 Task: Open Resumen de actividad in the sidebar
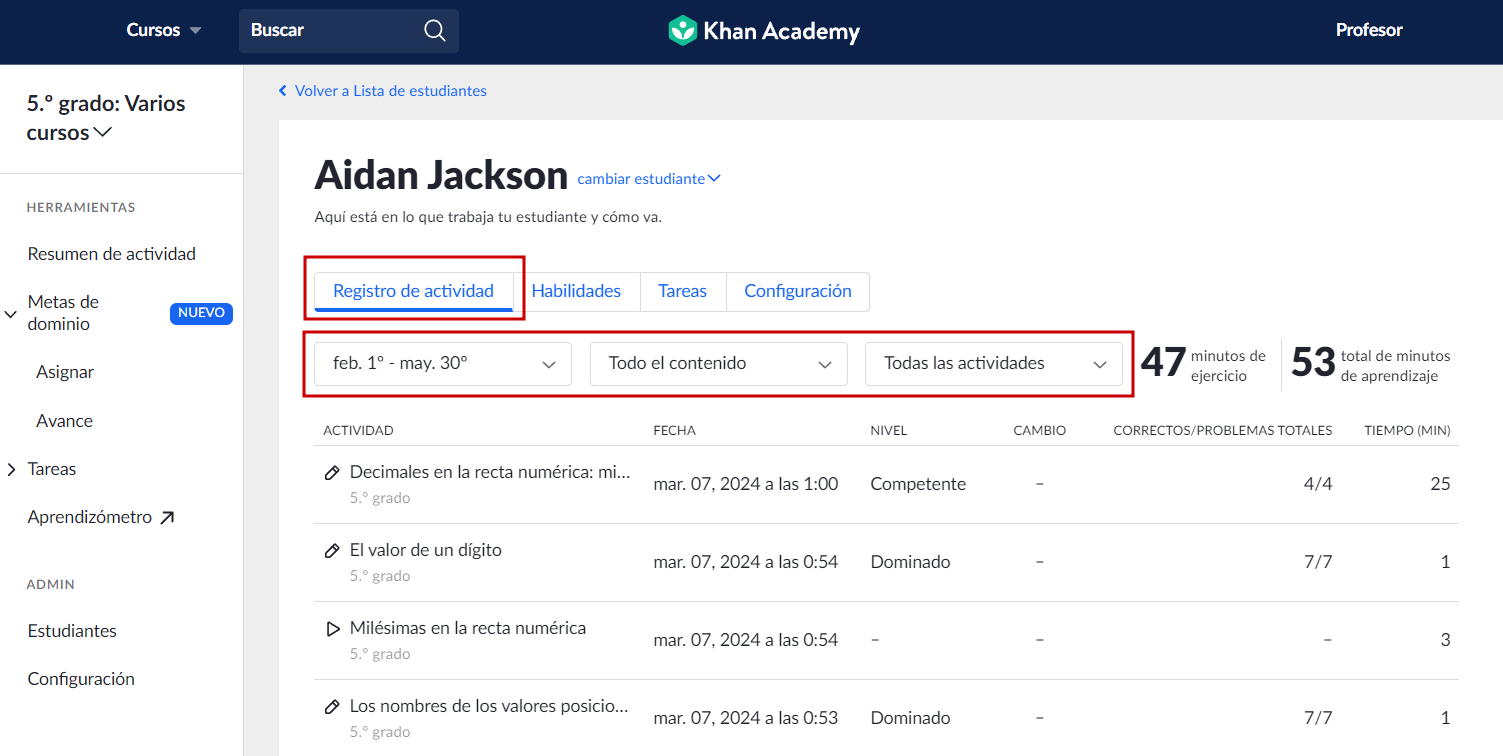click(112, 254)
